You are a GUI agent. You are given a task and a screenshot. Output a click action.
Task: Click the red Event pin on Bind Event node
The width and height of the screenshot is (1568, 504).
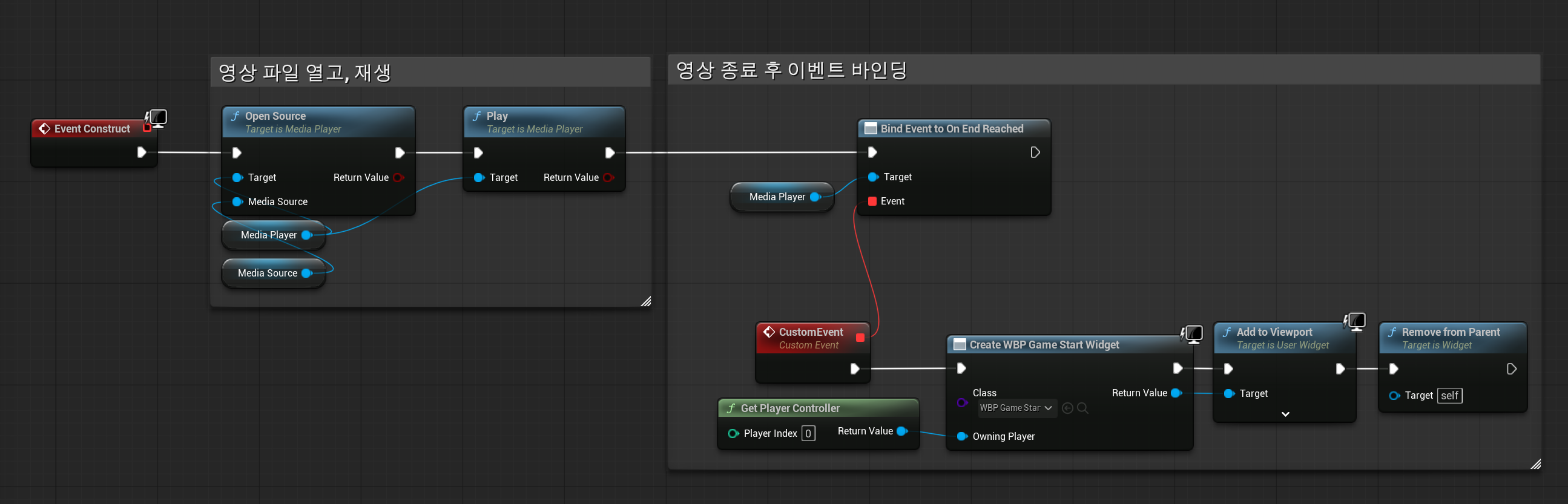tap(872, 201)
